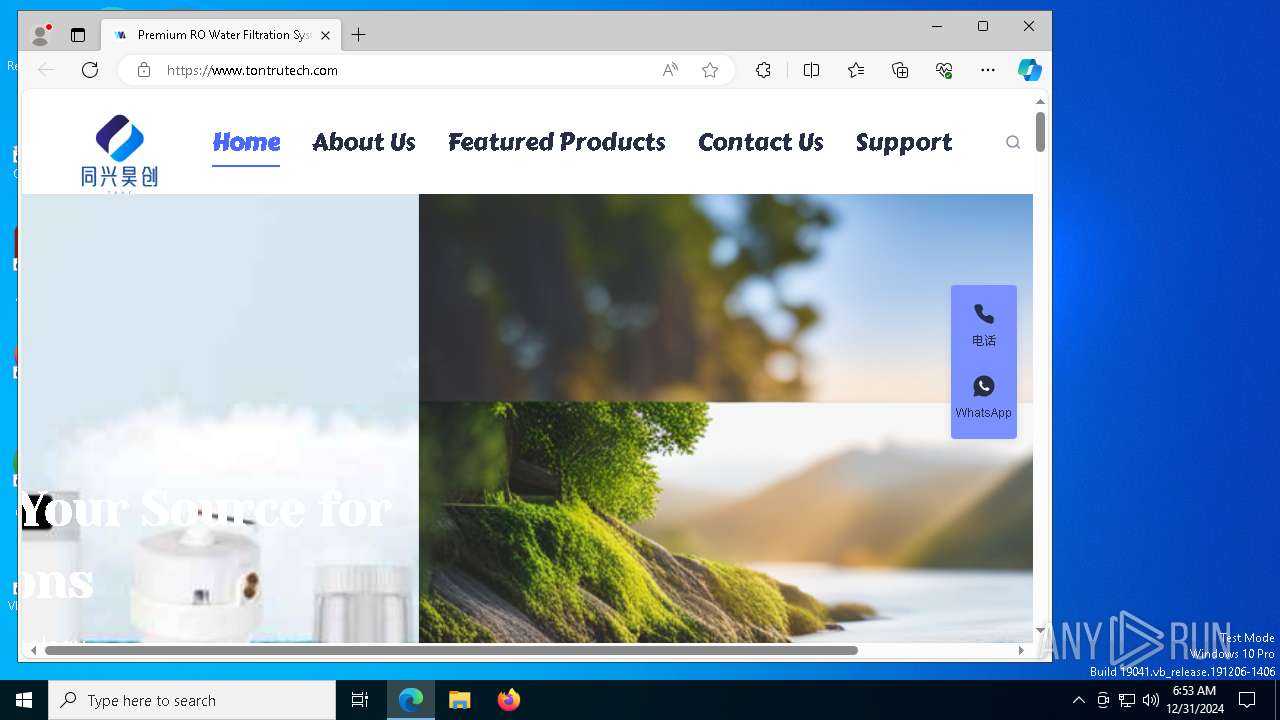The width and height of the screenshot is (1280, 720).
Task: View site information lock icon
Action: tap(144, 70)
